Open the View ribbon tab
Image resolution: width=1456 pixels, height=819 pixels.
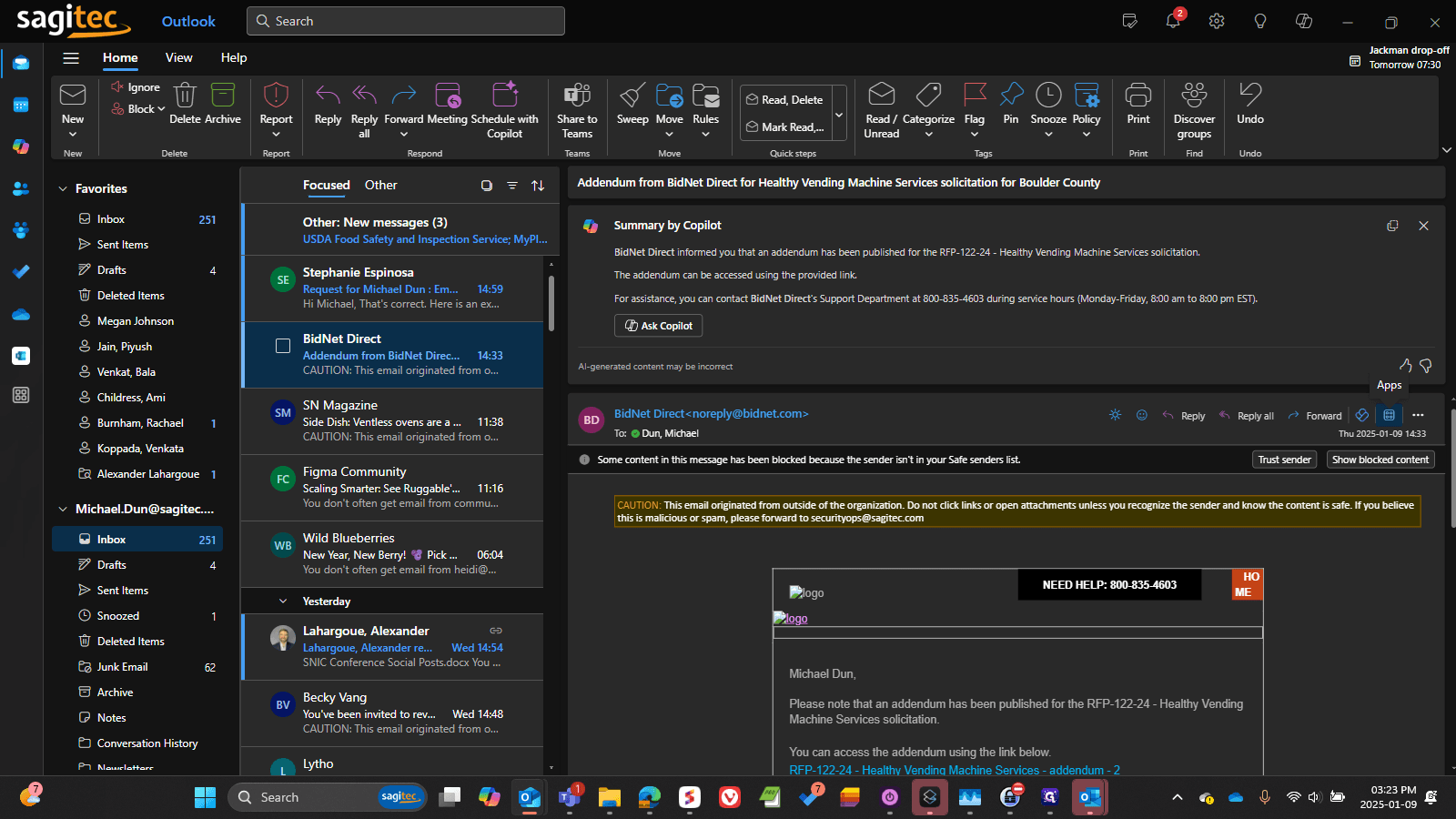(x=179, y=58)
